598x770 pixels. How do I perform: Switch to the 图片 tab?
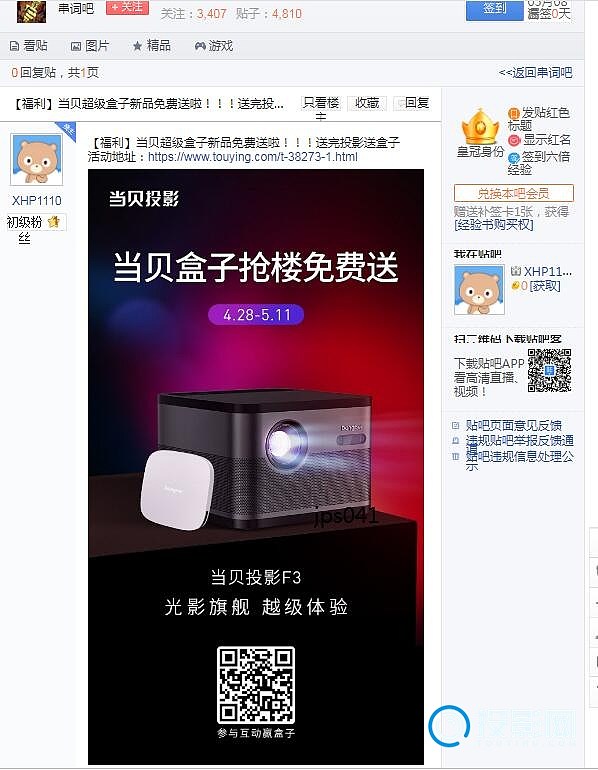coord(90,46)
